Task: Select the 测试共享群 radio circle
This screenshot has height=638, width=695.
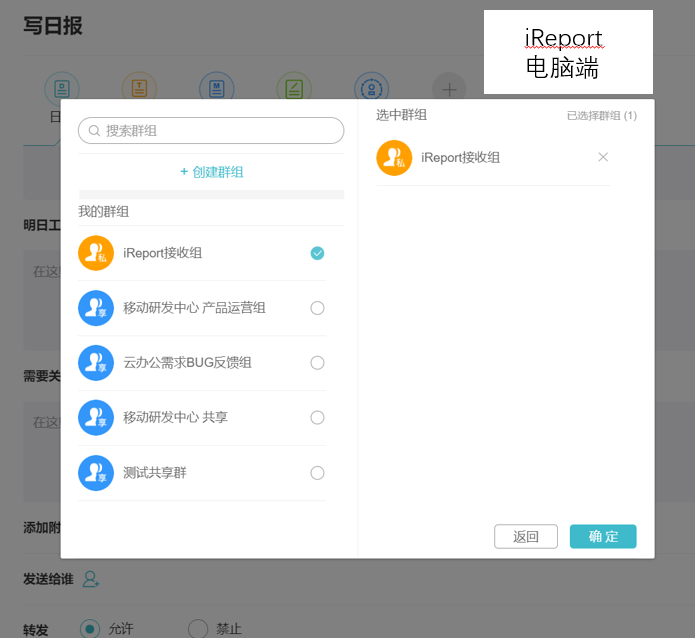Action: [x=317, y=472]
